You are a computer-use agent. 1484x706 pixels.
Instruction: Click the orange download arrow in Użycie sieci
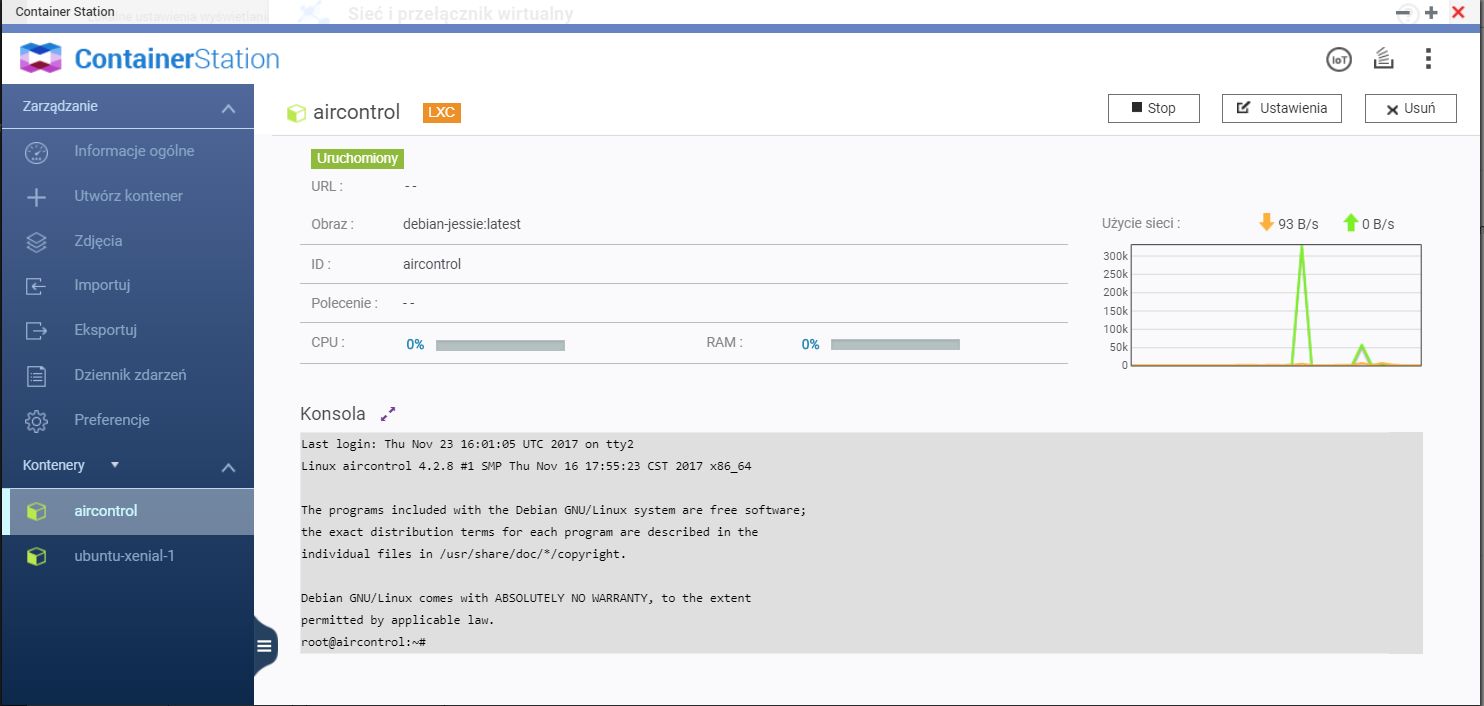[1266, 222]
